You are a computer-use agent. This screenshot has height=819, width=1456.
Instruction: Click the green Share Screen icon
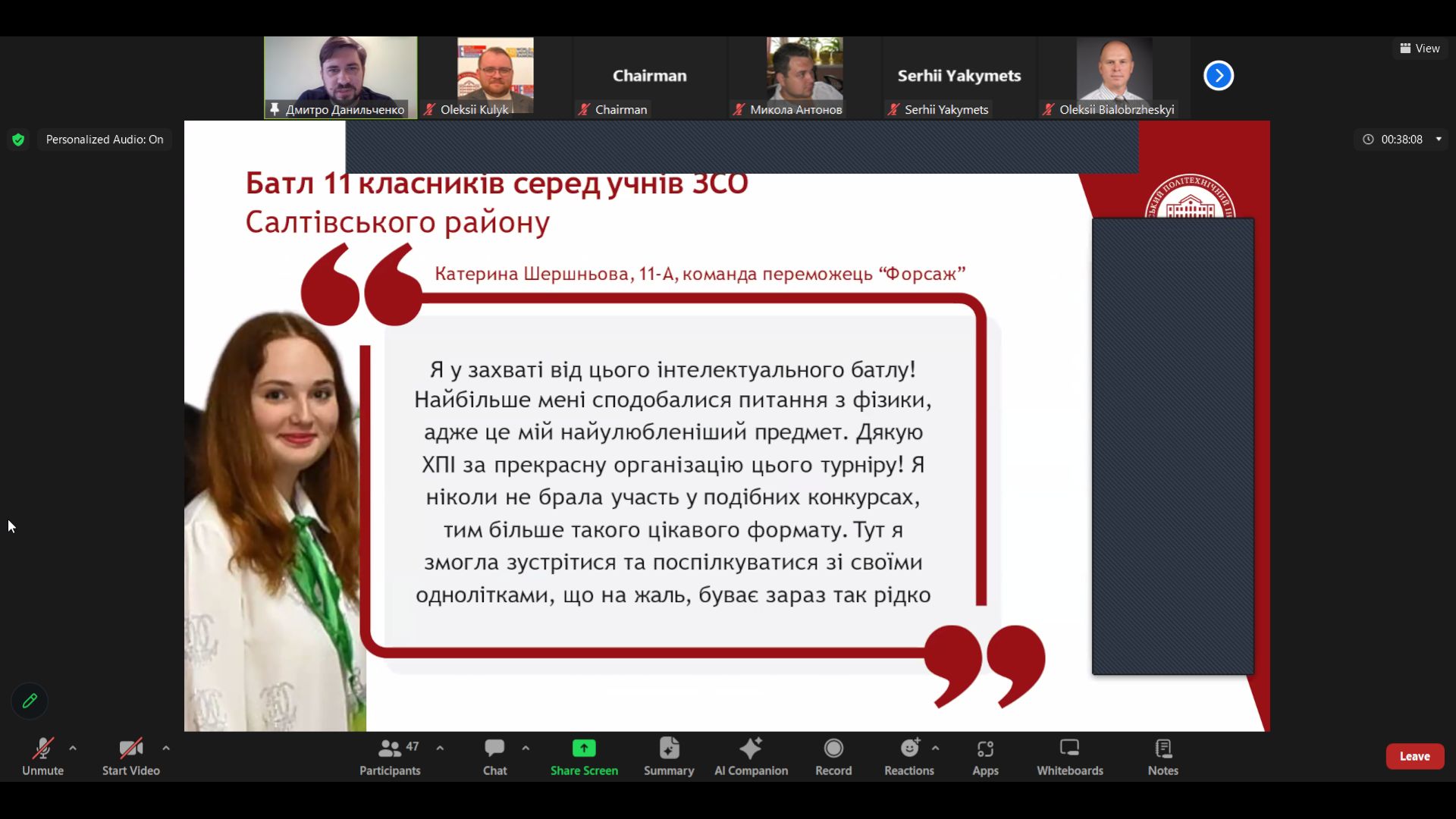(584, 748)
